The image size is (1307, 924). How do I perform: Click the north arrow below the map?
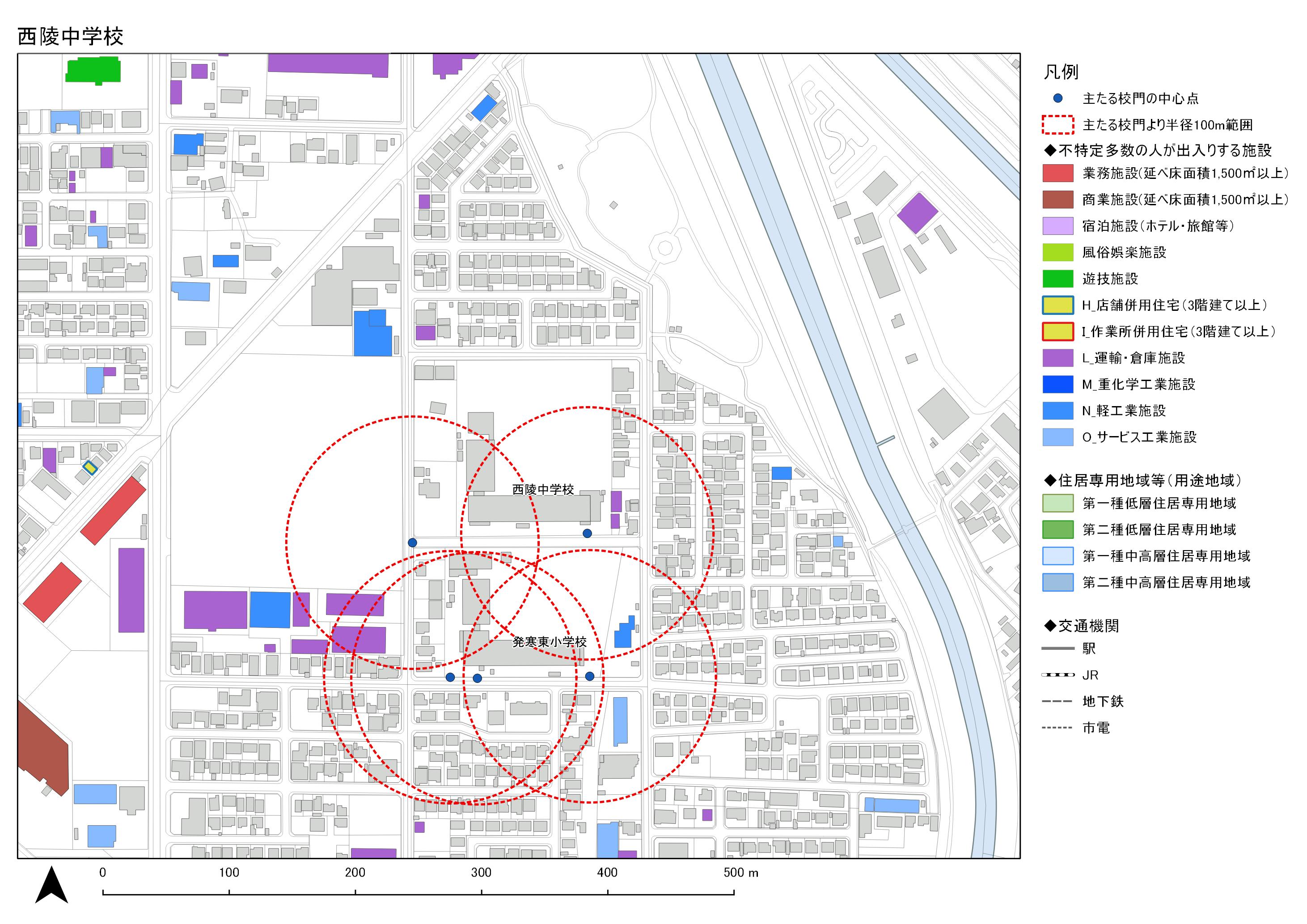coord(52,885)
